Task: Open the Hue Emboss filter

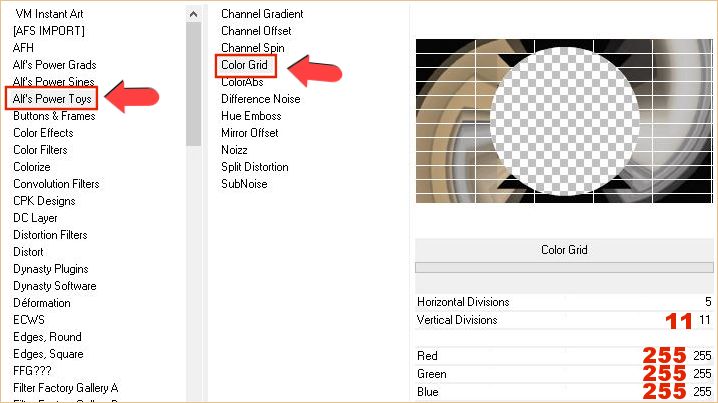Action: click(251, 116)
